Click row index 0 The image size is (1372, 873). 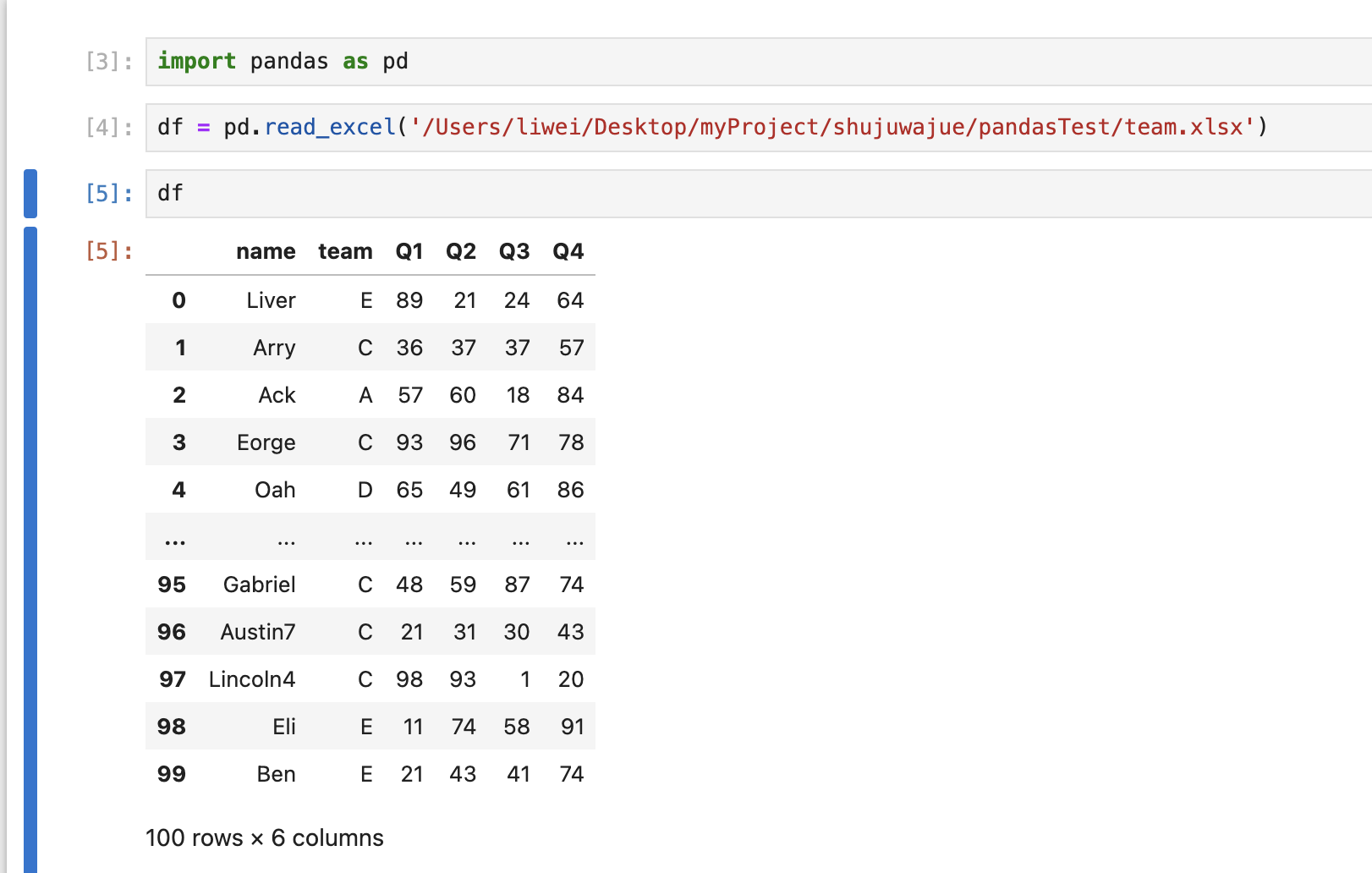(x=178, y=300)
